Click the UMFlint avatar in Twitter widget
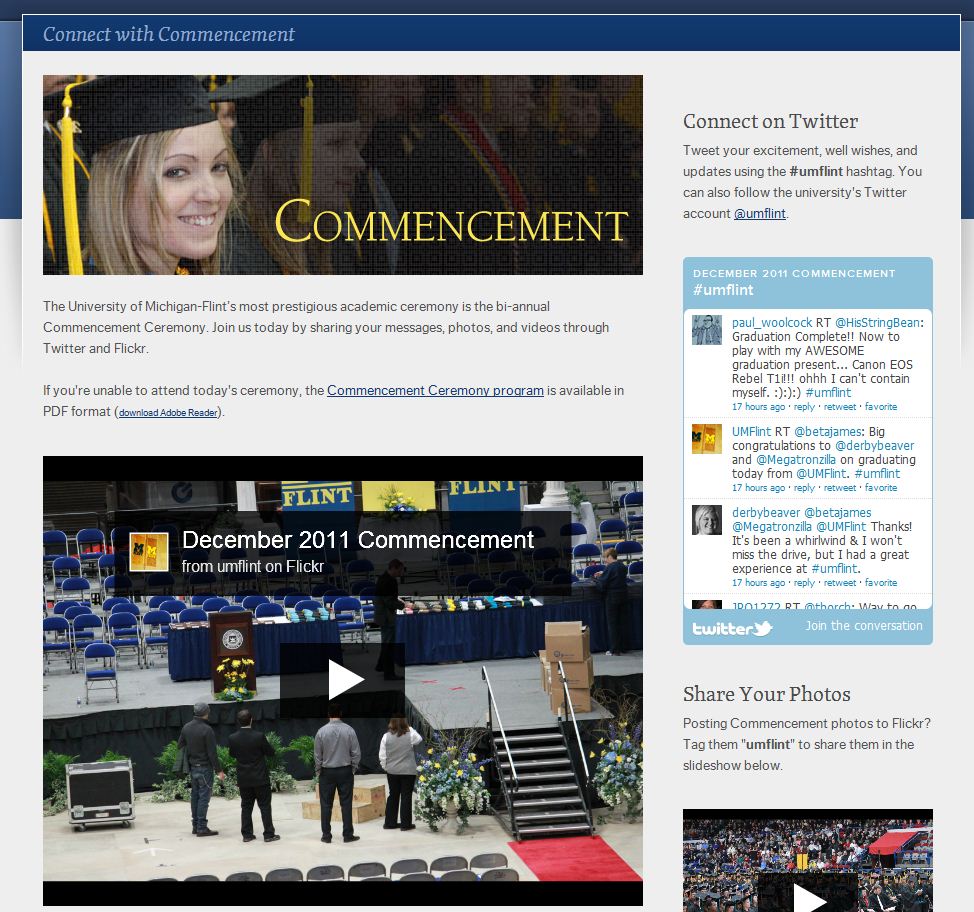This screenshot has width=974, height=912. tap(707, 439)
